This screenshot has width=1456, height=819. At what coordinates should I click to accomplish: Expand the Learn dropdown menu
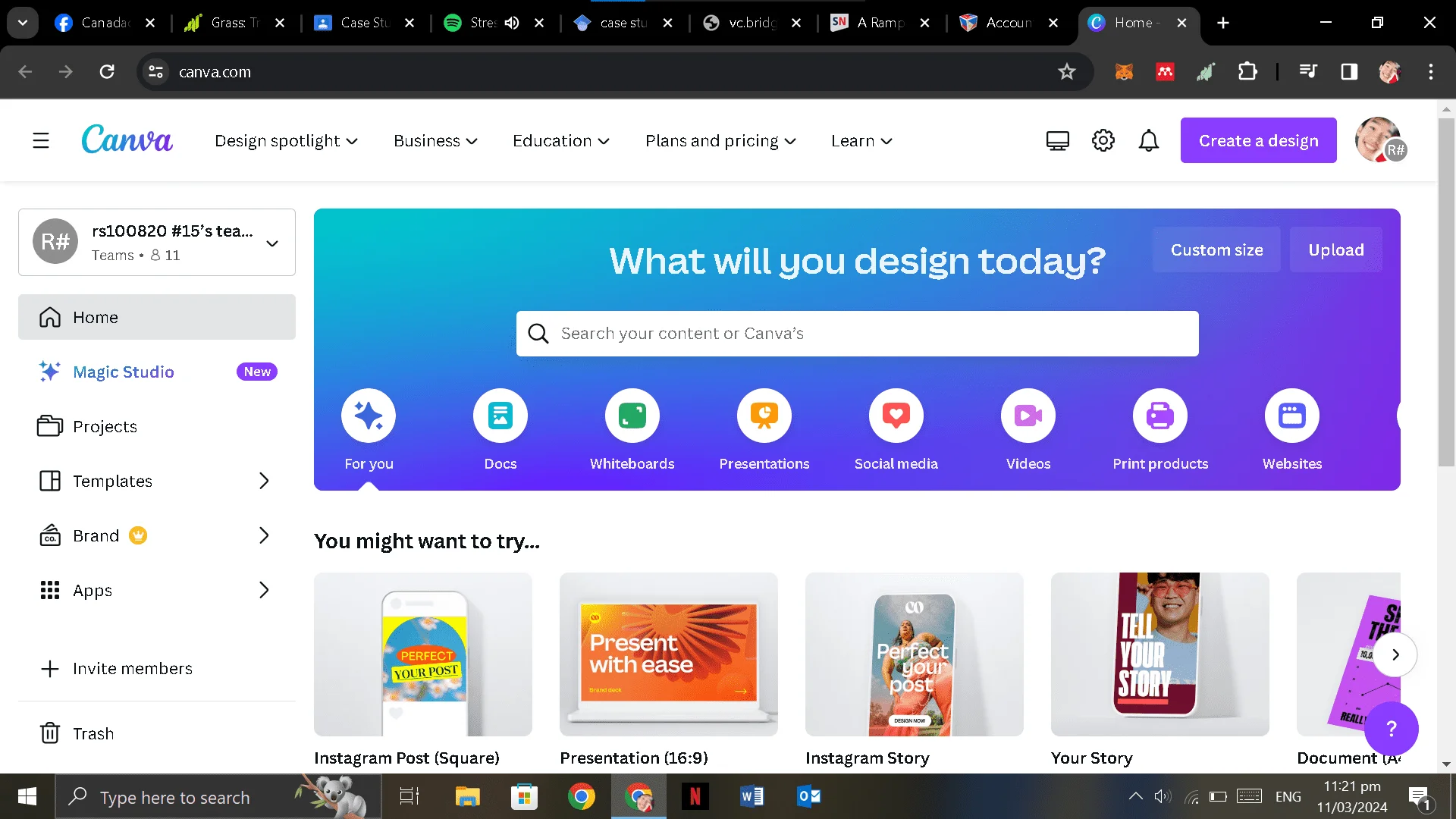tap(861, 141)
